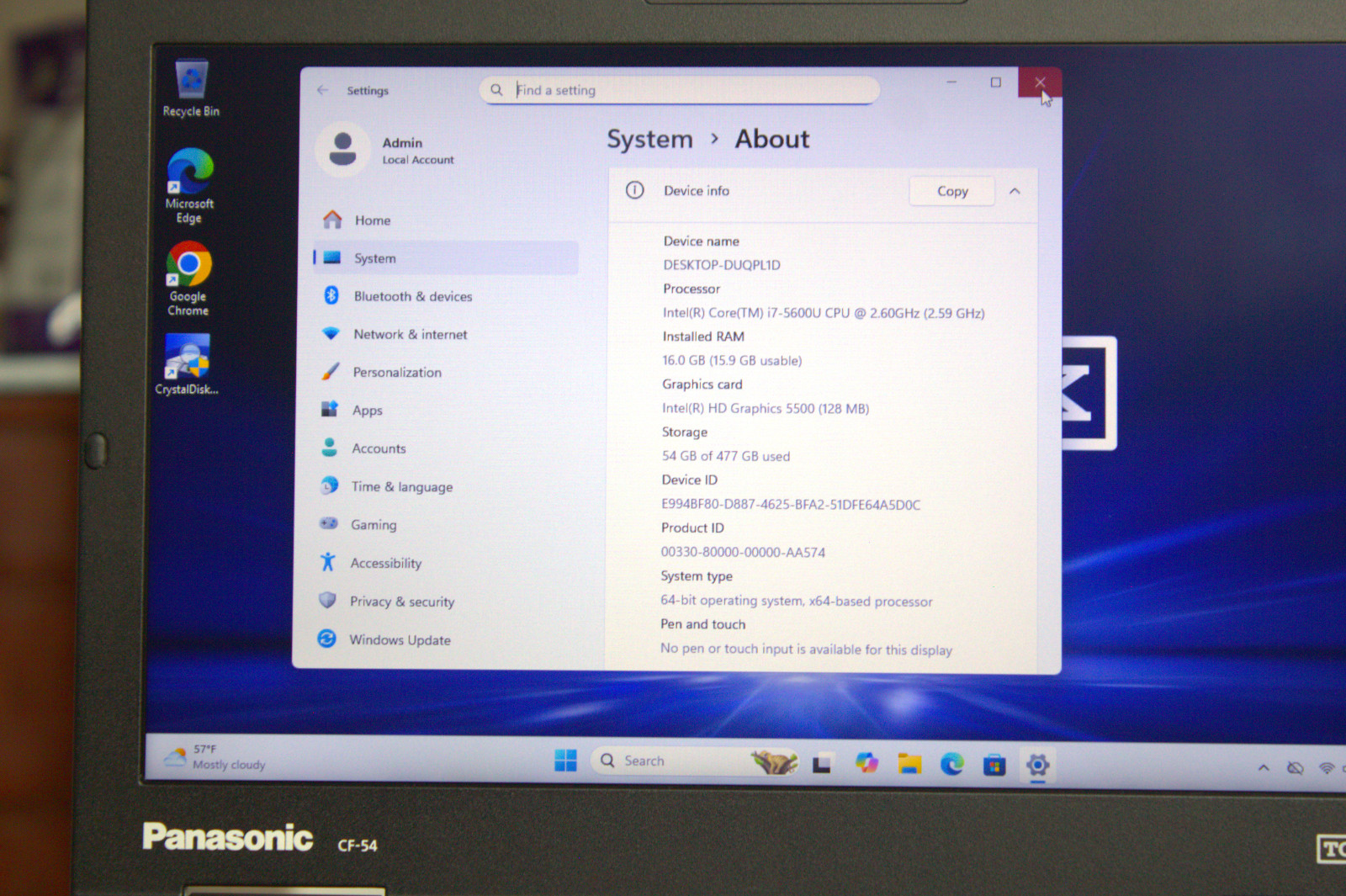Click Settings gear on taskbar

[1037, 765]
